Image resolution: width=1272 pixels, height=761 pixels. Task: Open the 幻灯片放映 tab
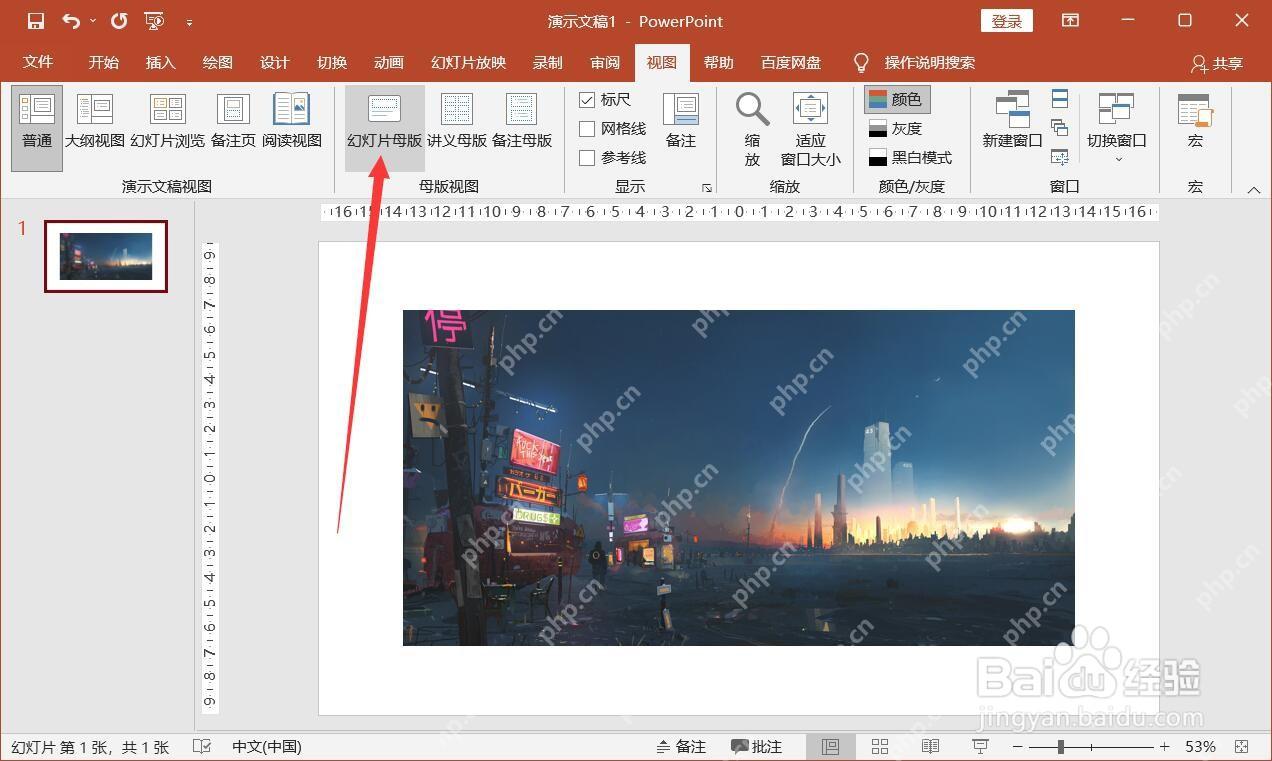point(468,62)
